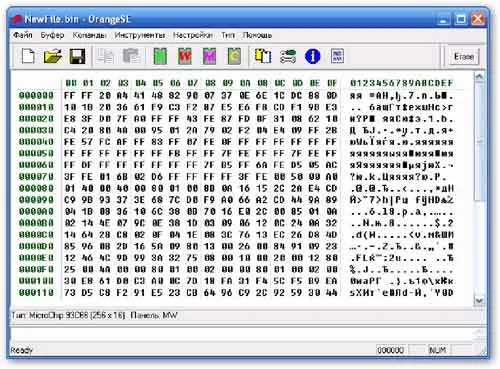Click the 'Ready' status text
Viewport: 500px width, 369px height.
21,350
